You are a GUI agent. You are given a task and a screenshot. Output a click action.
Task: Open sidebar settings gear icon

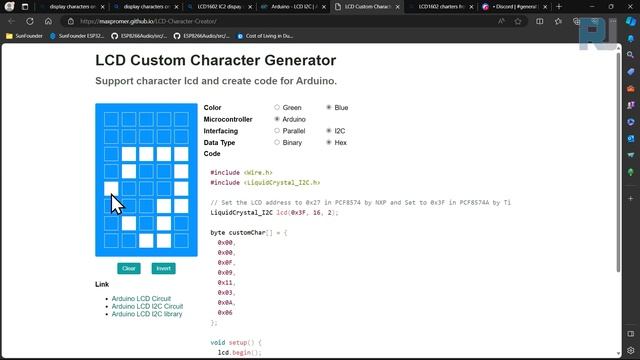(x=631, y=350)
